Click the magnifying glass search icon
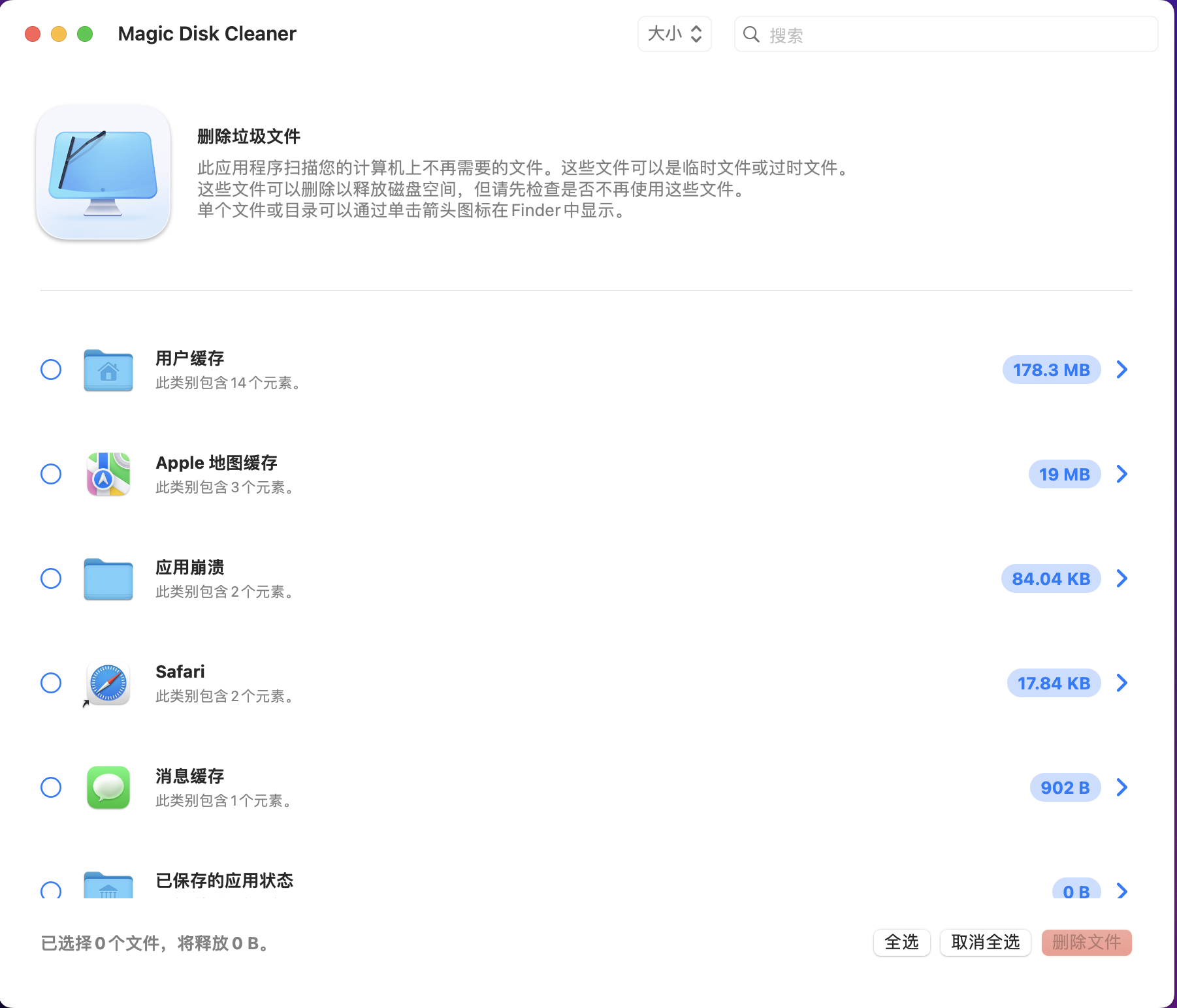 (752, 35)
